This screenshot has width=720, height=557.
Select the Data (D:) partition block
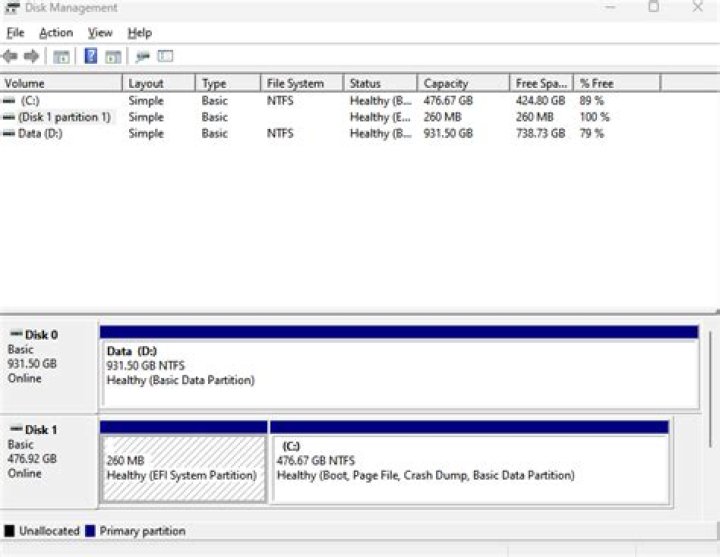click(399, 367)
